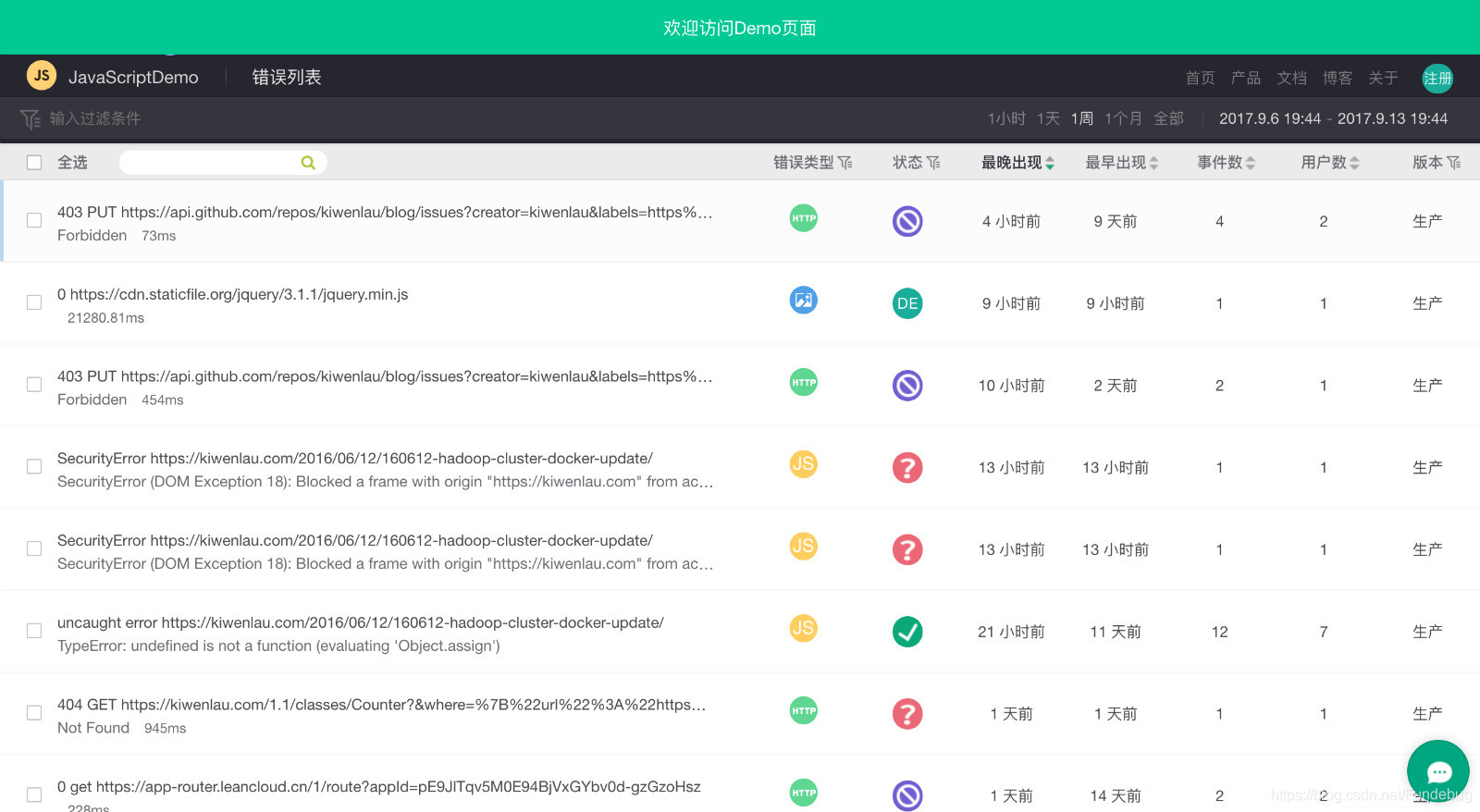Click the JS type icon on the first SecurityError row
Image resolution: width=1480 pixels, height=812 pixels.
(x=804, y=463)
